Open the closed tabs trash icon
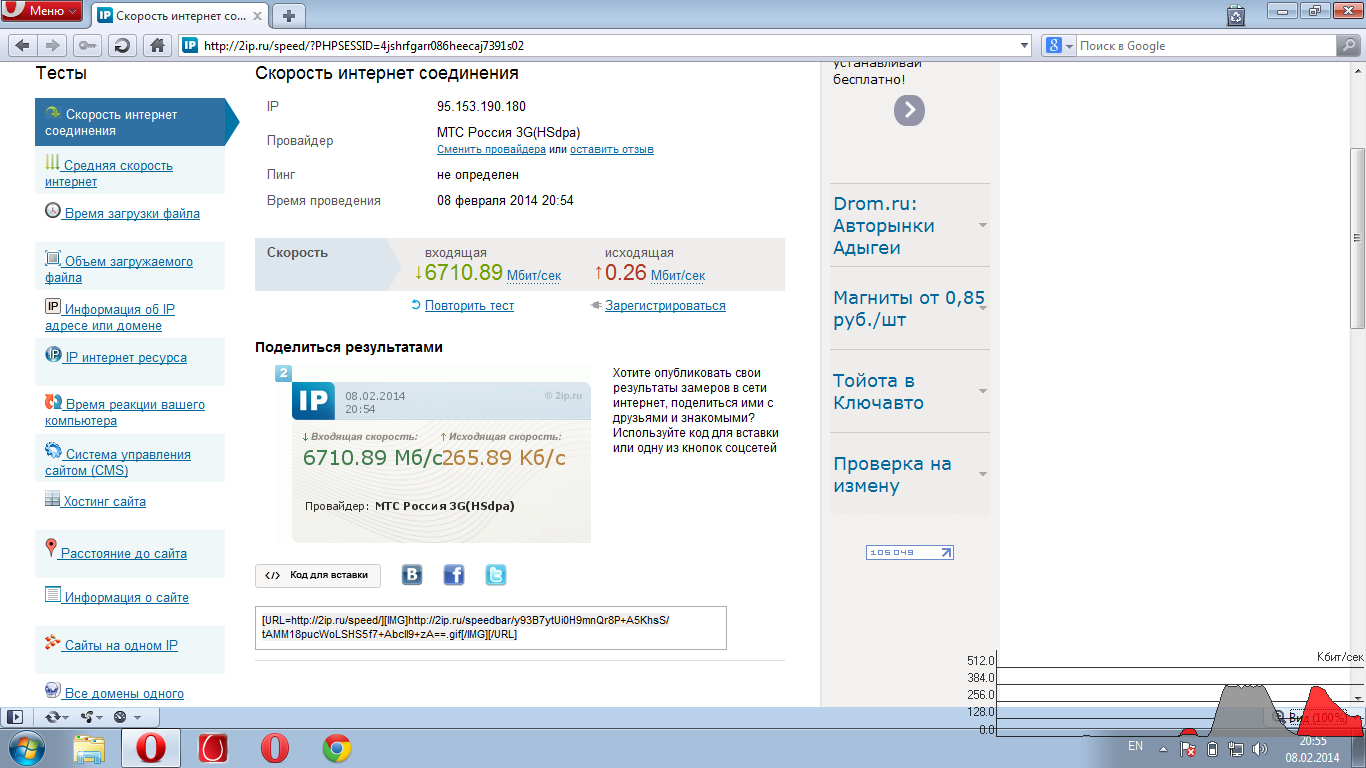1366x768 pixels. tap(1237, 15)
